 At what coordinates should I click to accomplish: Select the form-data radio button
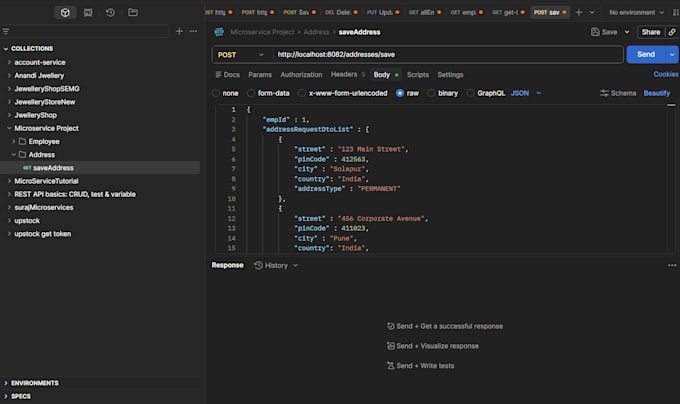[251, 93]
